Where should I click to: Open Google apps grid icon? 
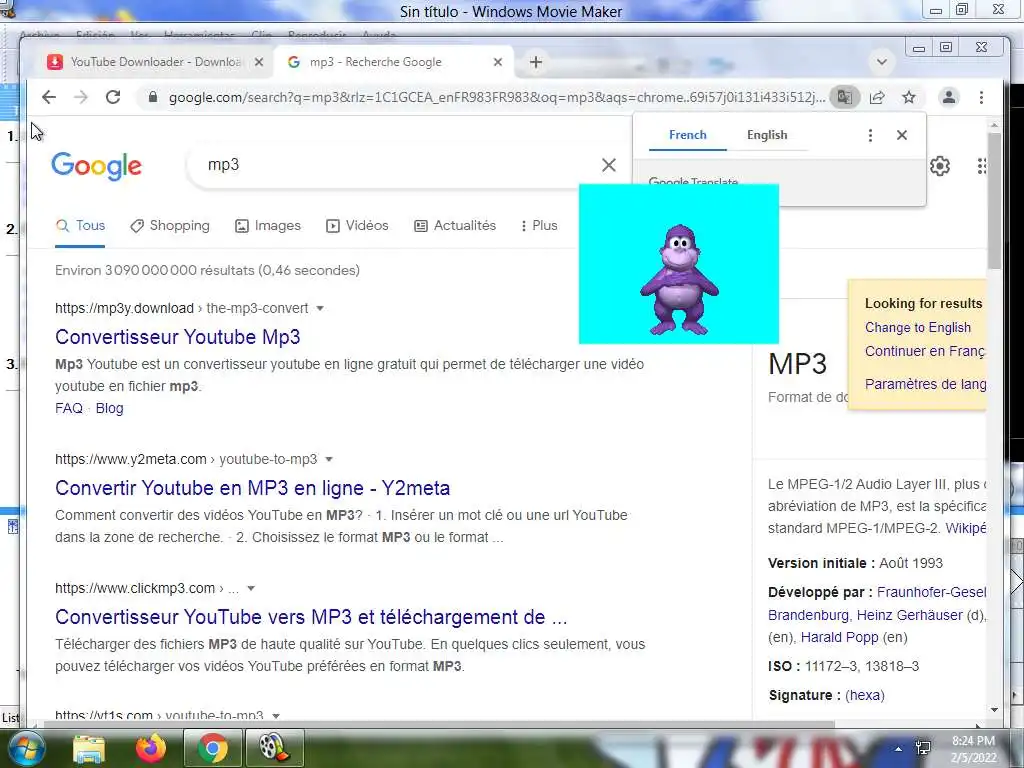point(982,166)
